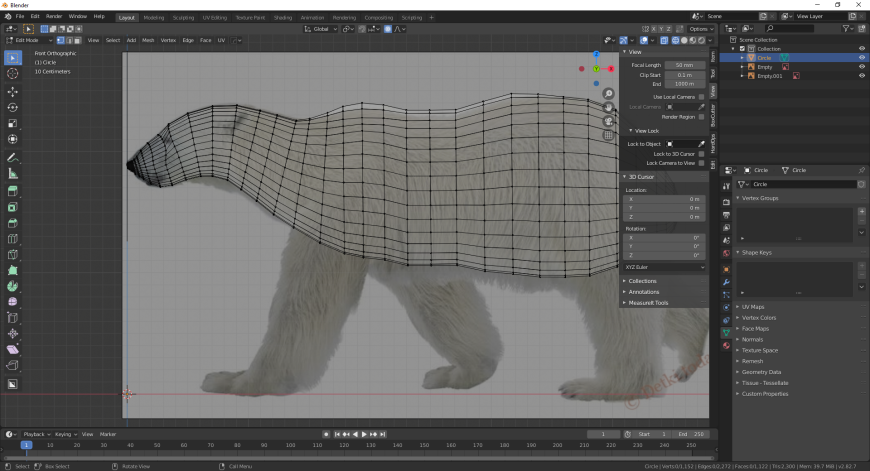Select the Measure tool
This screenshot has width=870, height=471.
13,174
